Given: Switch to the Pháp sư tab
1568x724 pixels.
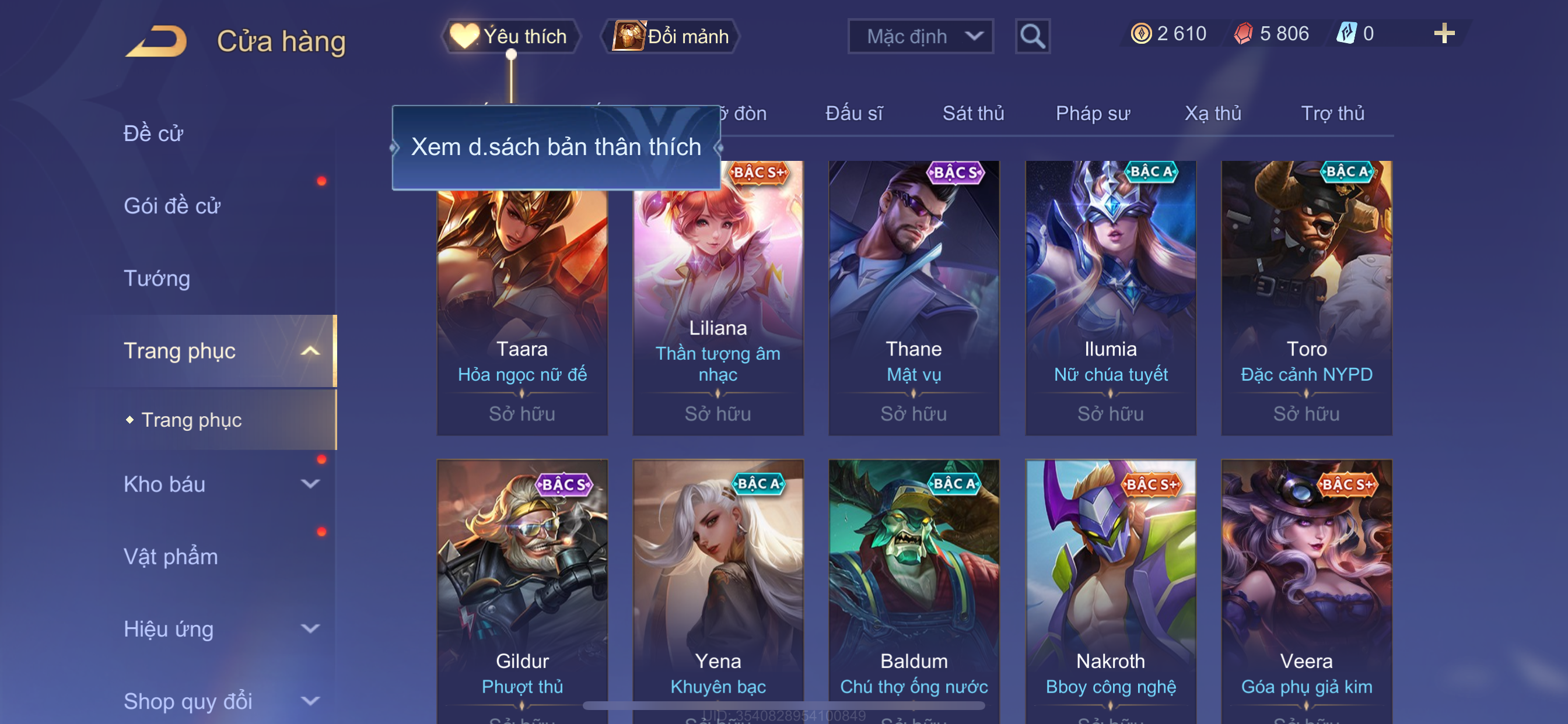Looking at the screenshot, I should 1093,114.
